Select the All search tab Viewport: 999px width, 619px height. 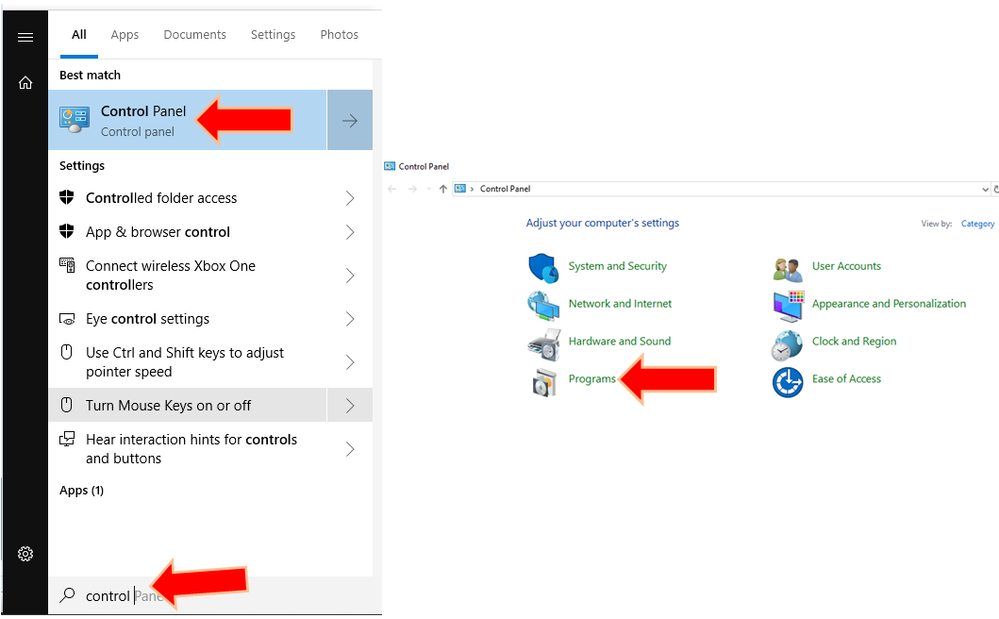tap(79, 35)
